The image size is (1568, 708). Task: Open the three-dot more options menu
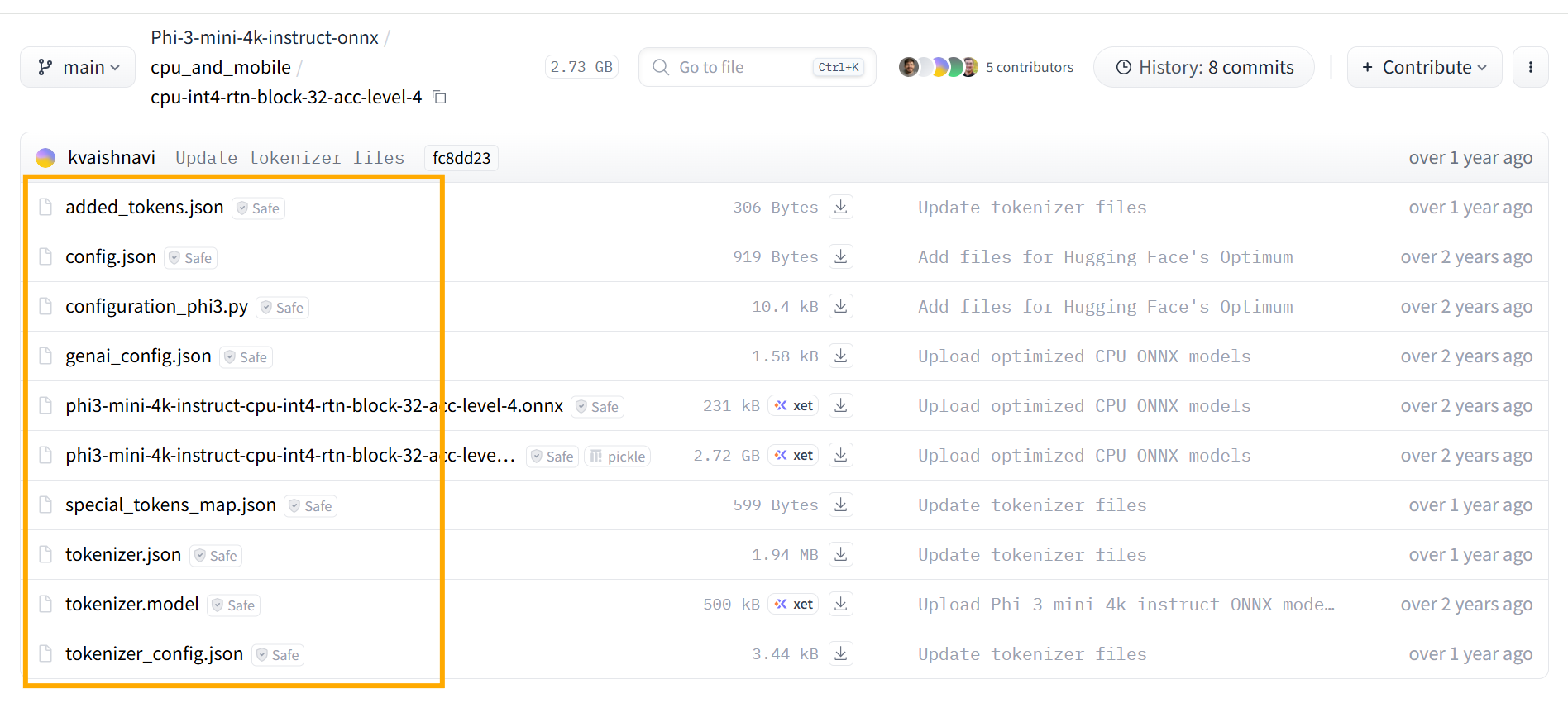click(1531, 67)
